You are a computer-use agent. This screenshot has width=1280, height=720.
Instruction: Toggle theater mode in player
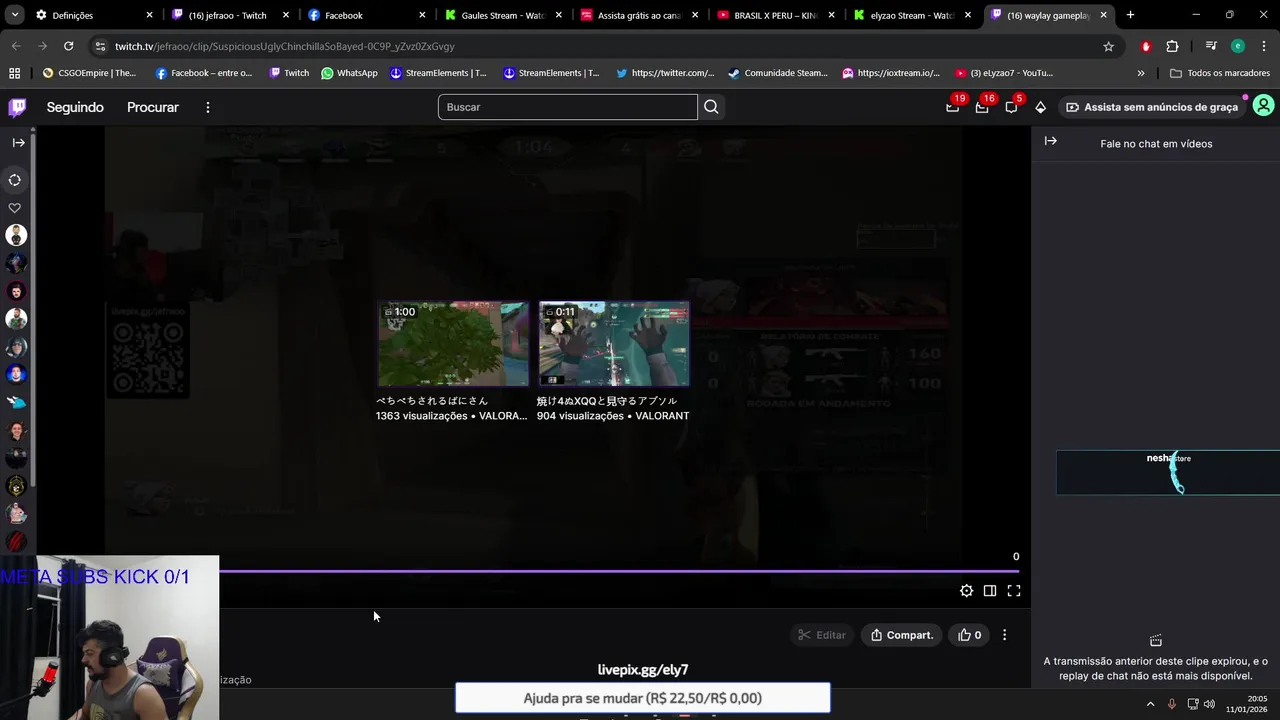point(990,591)
